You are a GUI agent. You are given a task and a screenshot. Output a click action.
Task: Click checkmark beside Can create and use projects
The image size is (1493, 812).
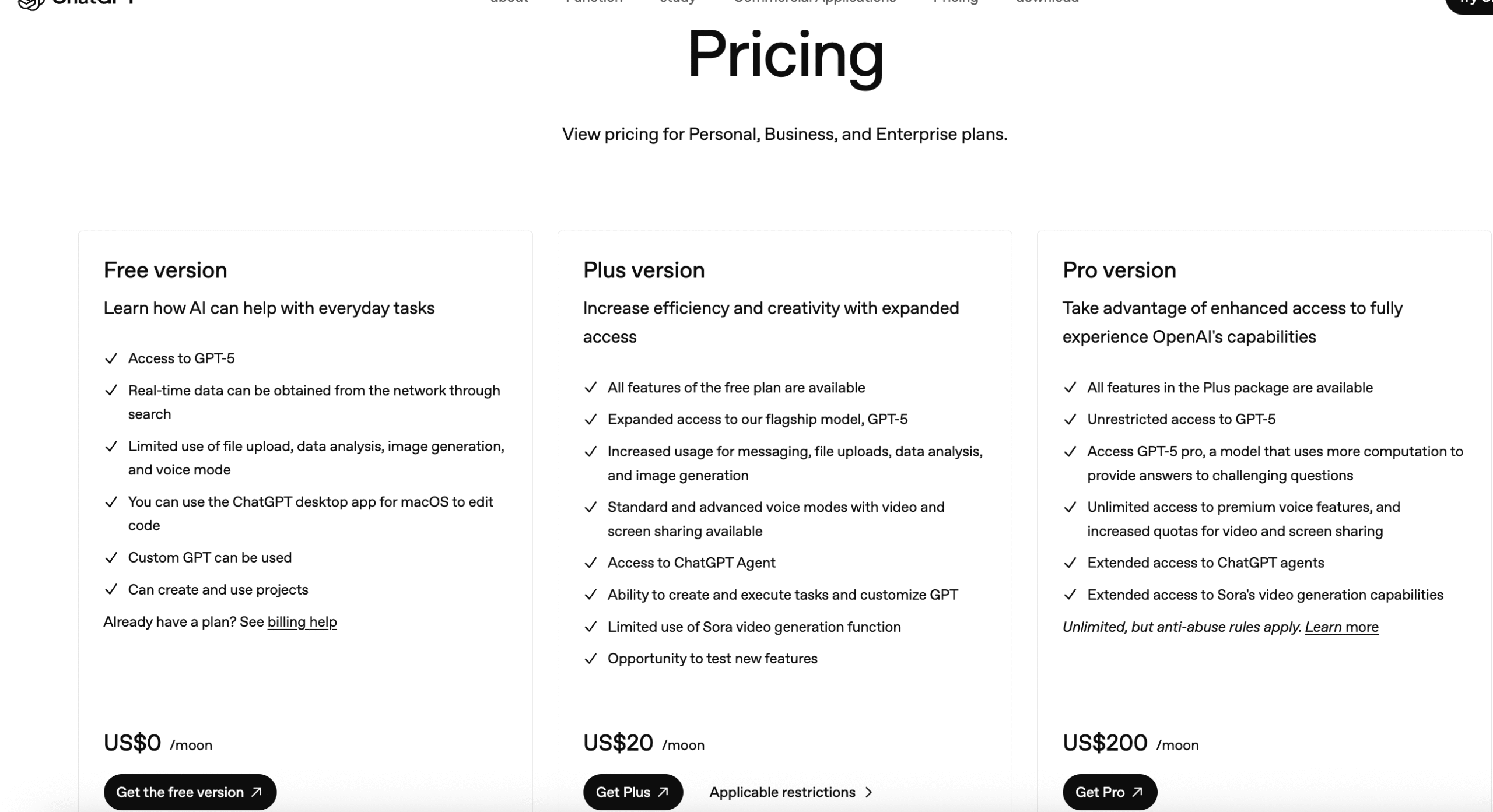point(111,589)
